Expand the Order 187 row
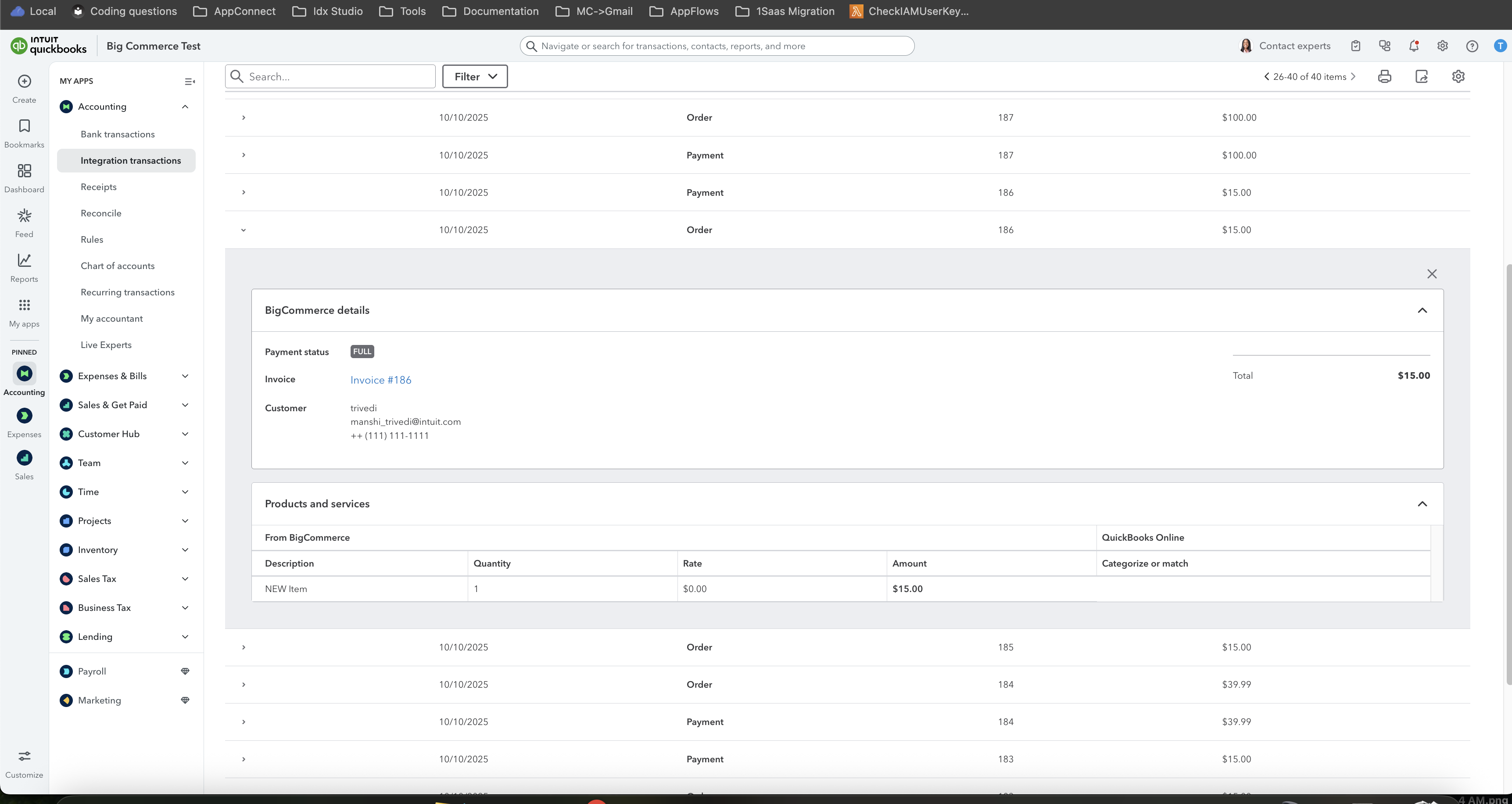 click(x=244, y=118)
